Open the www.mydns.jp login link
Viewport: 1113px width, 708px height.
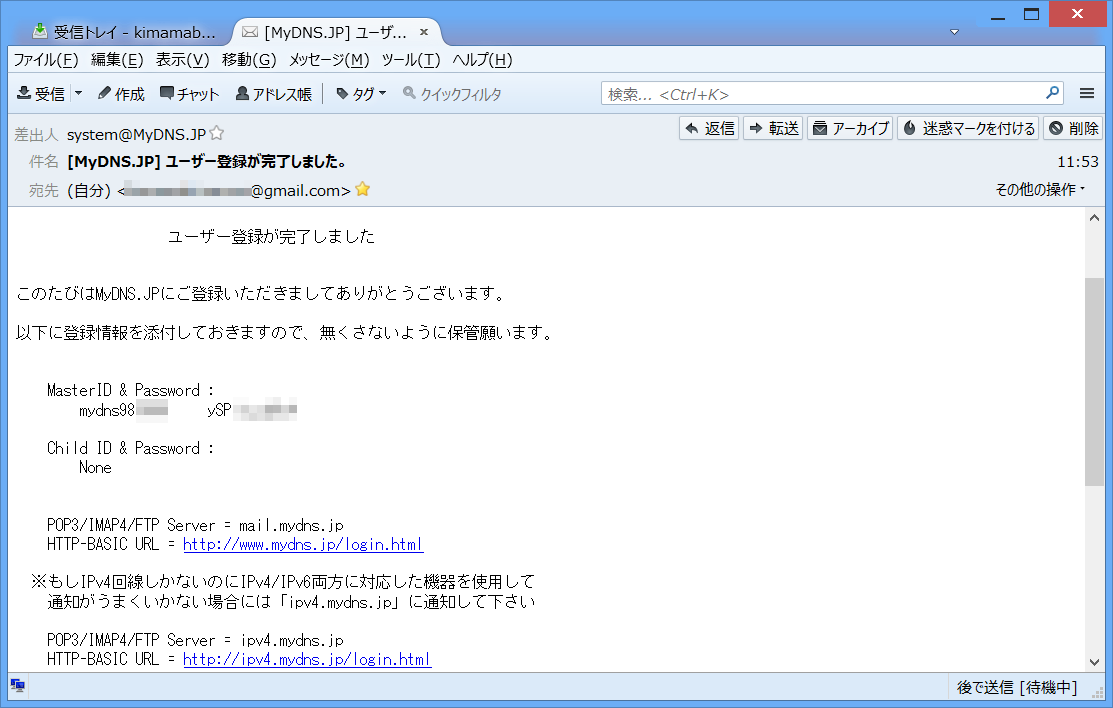point(302,544)
